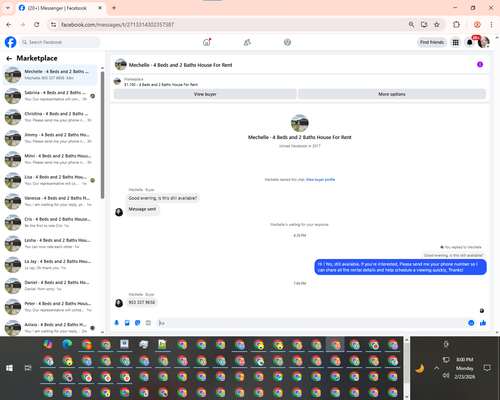Image resolution: width=500 pixels, height=400 pixels.
Task: Open the purple conversation info icon
Action: [x=480, y=64]
